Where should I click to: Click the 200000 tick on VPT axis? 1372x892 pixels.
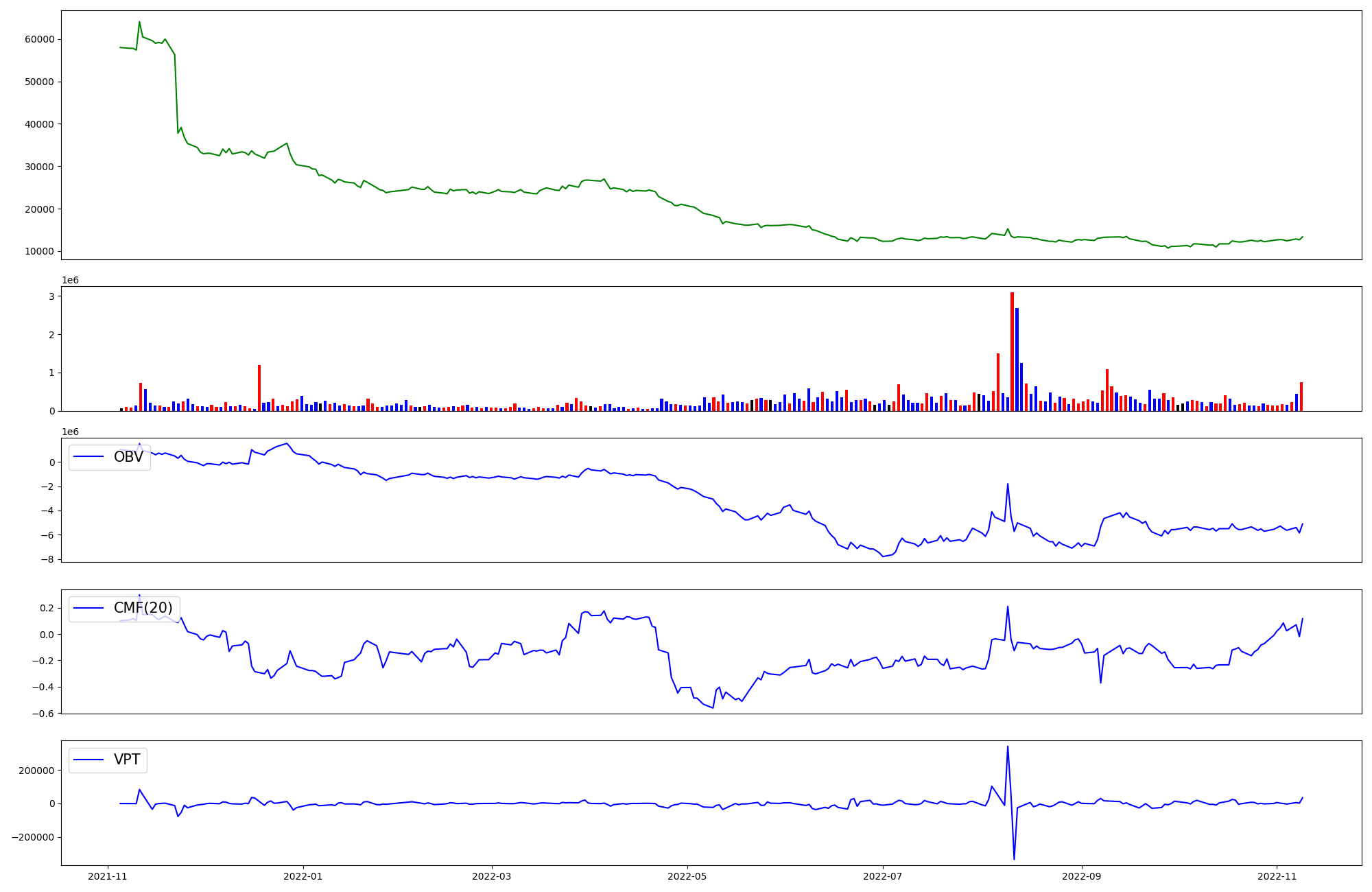(36, 771)
